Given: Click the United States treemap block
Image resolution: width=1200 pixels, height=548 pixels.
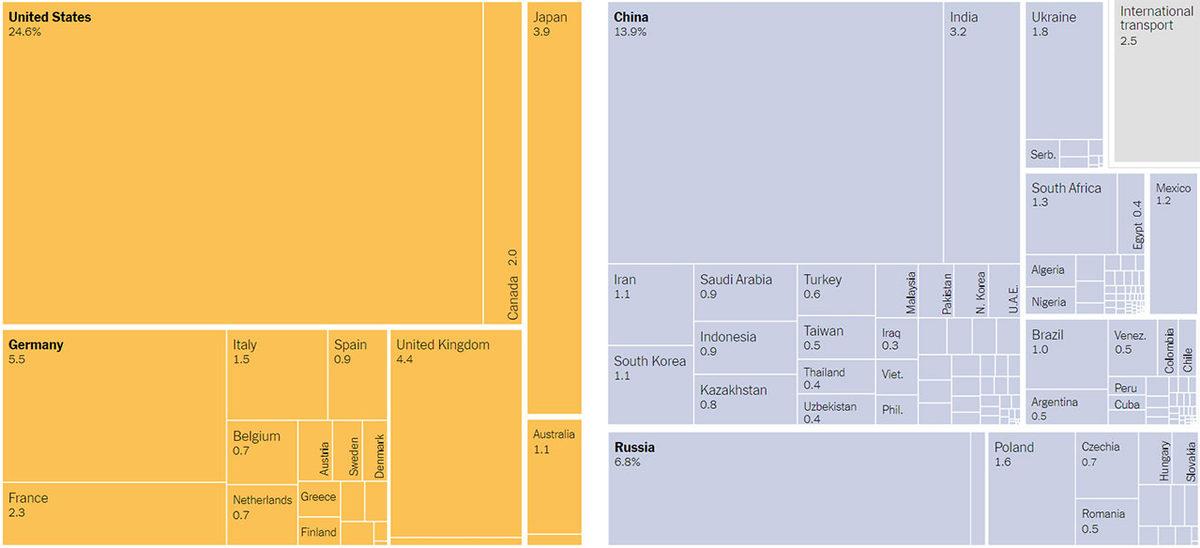Looking at the screenshot, I should coord(243,163).
